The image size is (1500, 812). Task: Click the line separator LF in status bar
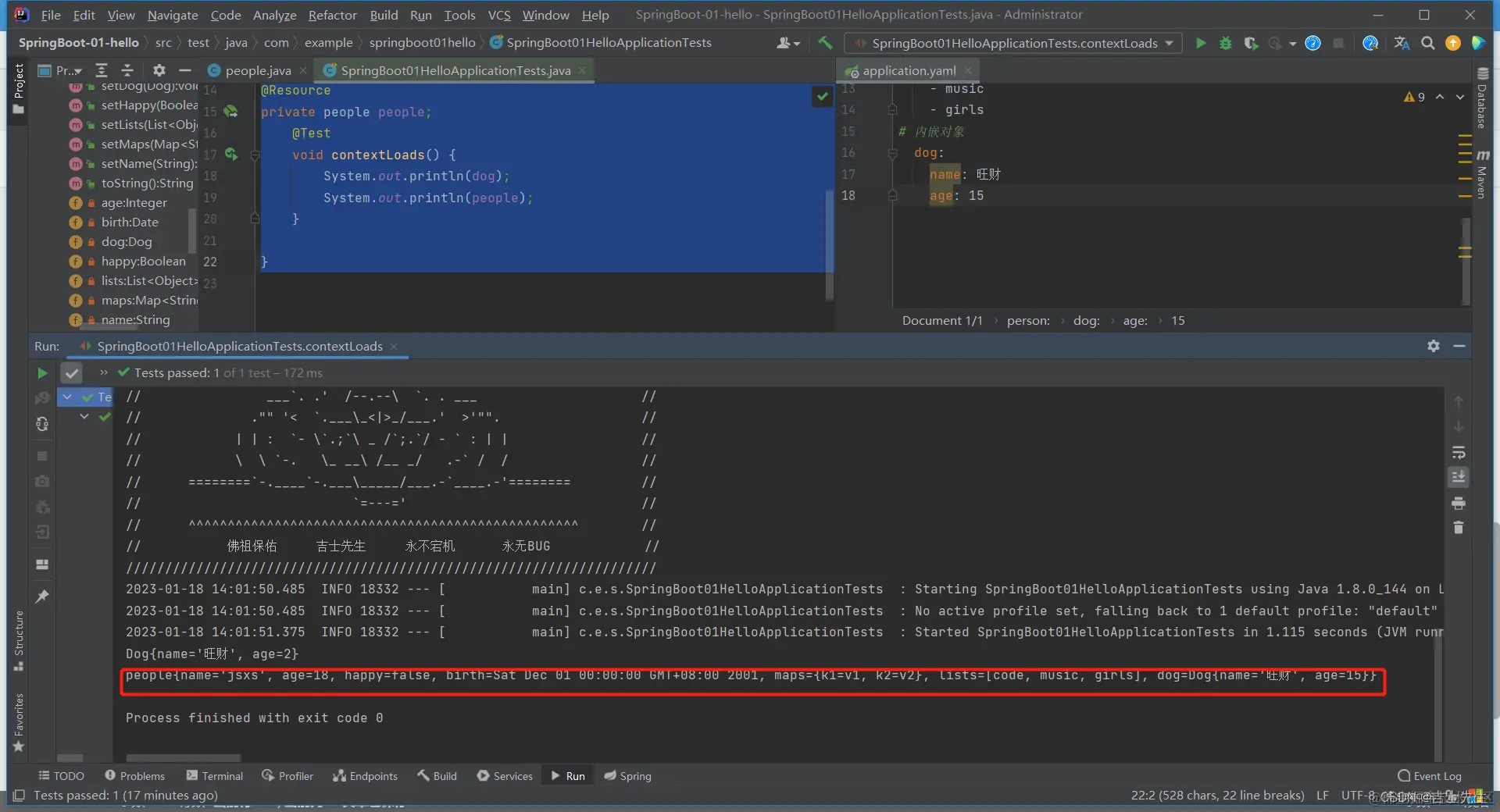click(1322, 796)
